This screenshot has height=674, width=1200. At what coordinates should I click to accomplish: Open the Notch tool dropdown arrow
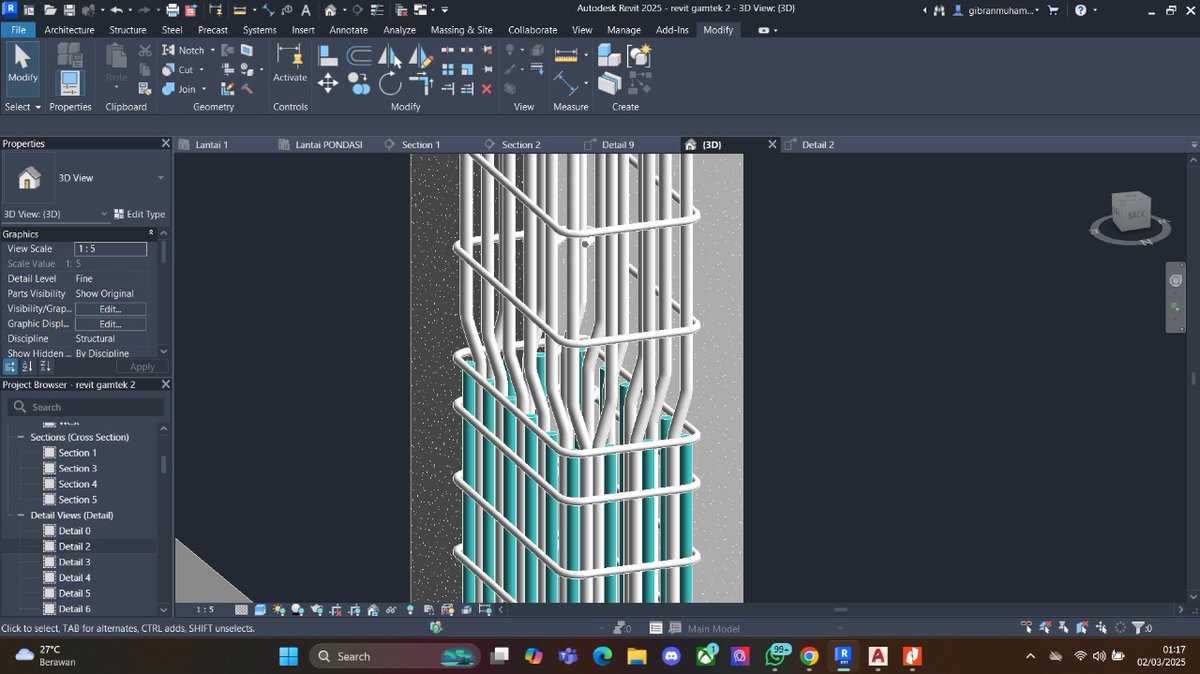coord(213,50)
